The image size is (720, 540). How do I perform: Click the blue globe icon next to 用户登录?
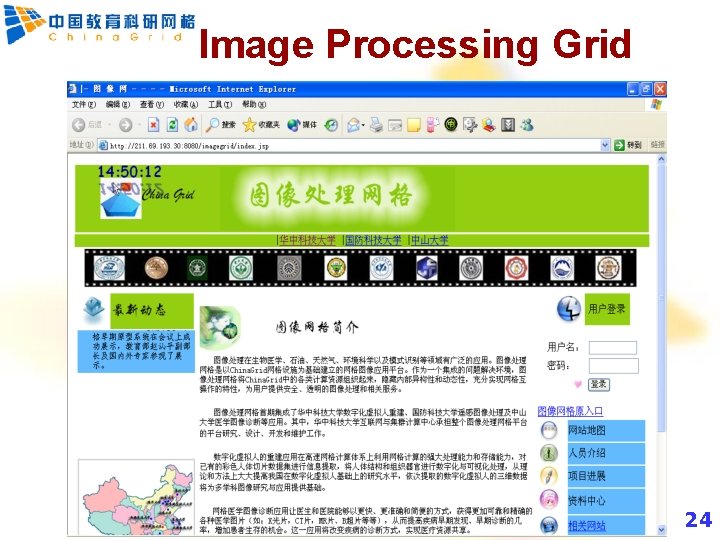[568, 309]
